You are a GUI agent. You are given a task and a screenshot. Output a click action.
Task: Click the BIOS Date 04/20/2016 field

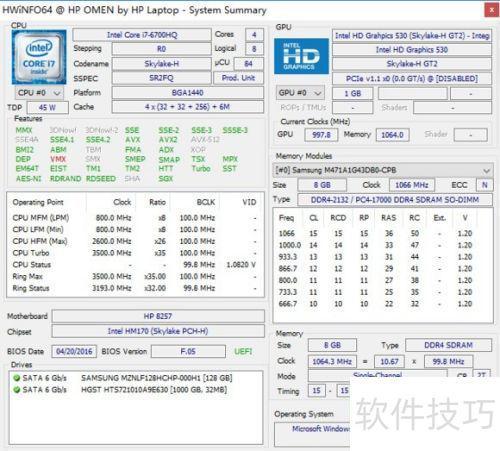point(74,351)
